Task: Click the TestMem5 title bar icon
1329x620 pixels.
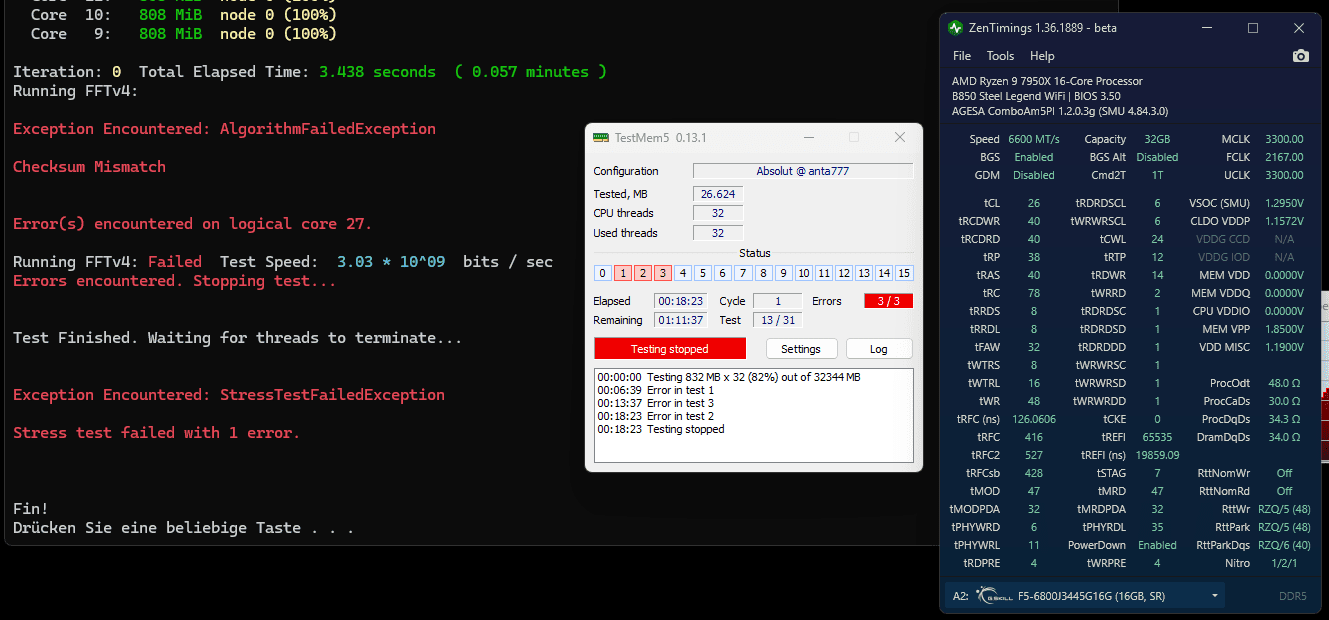Action: 601,137
